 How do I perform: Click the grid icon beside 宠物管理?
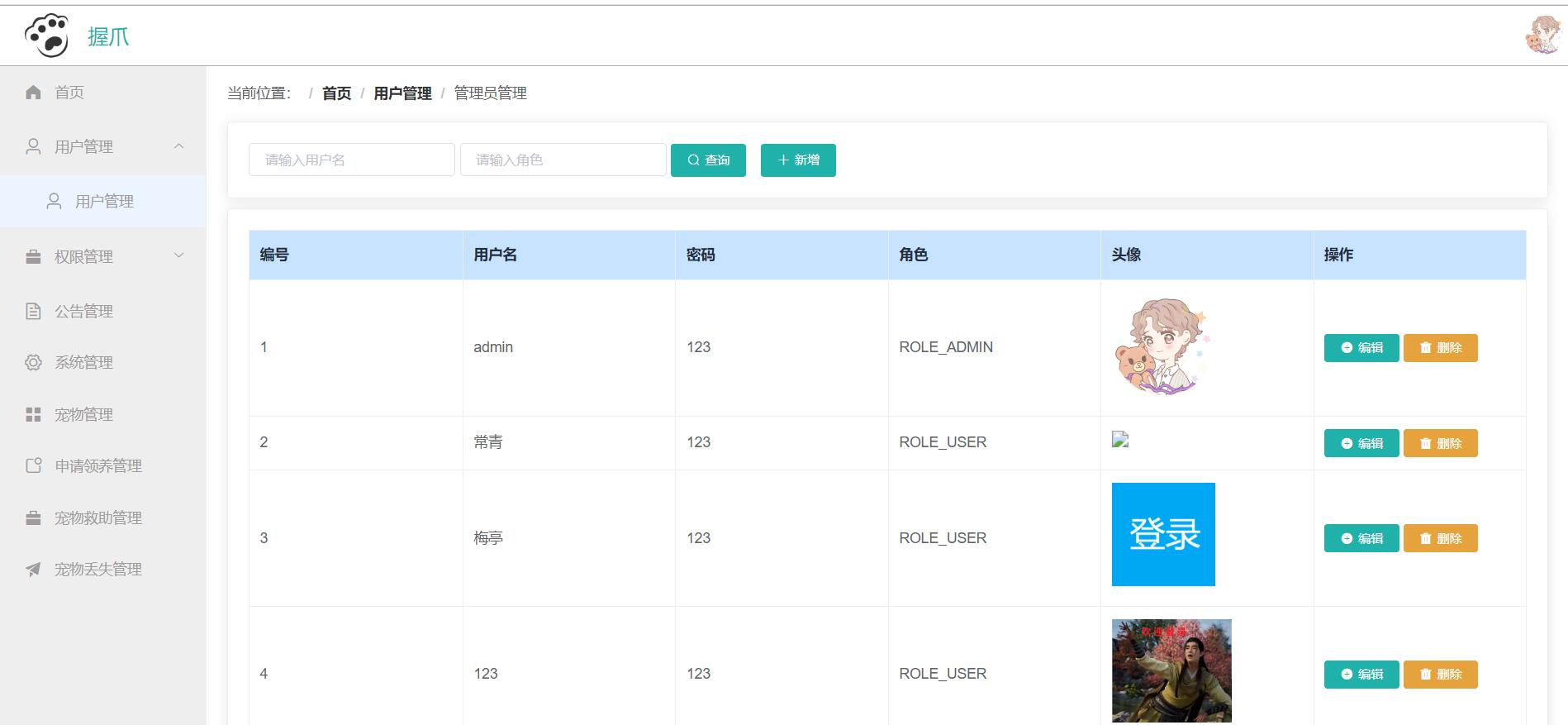tap(33, 414)
